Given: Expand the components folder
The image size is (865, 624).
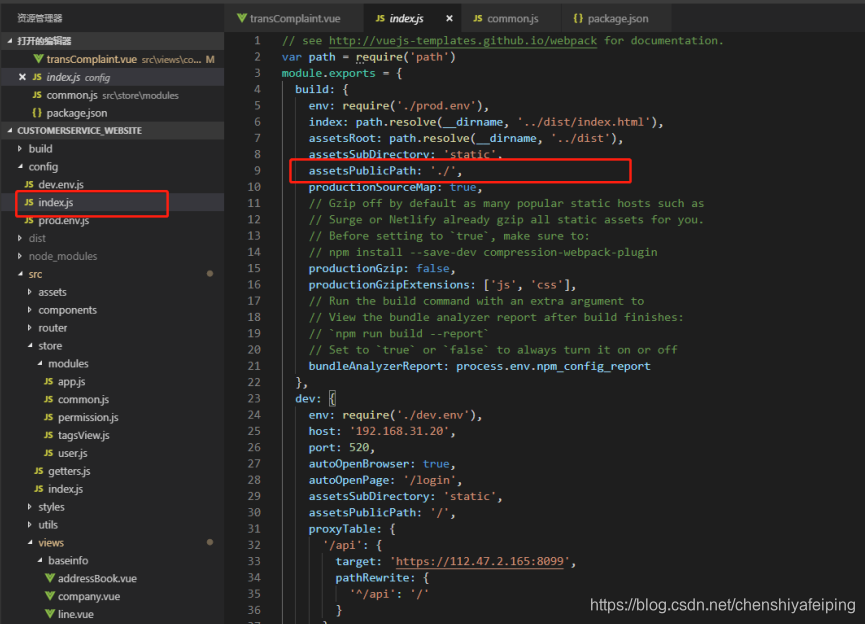Looking at the screenshot, I should pos(30,310).
